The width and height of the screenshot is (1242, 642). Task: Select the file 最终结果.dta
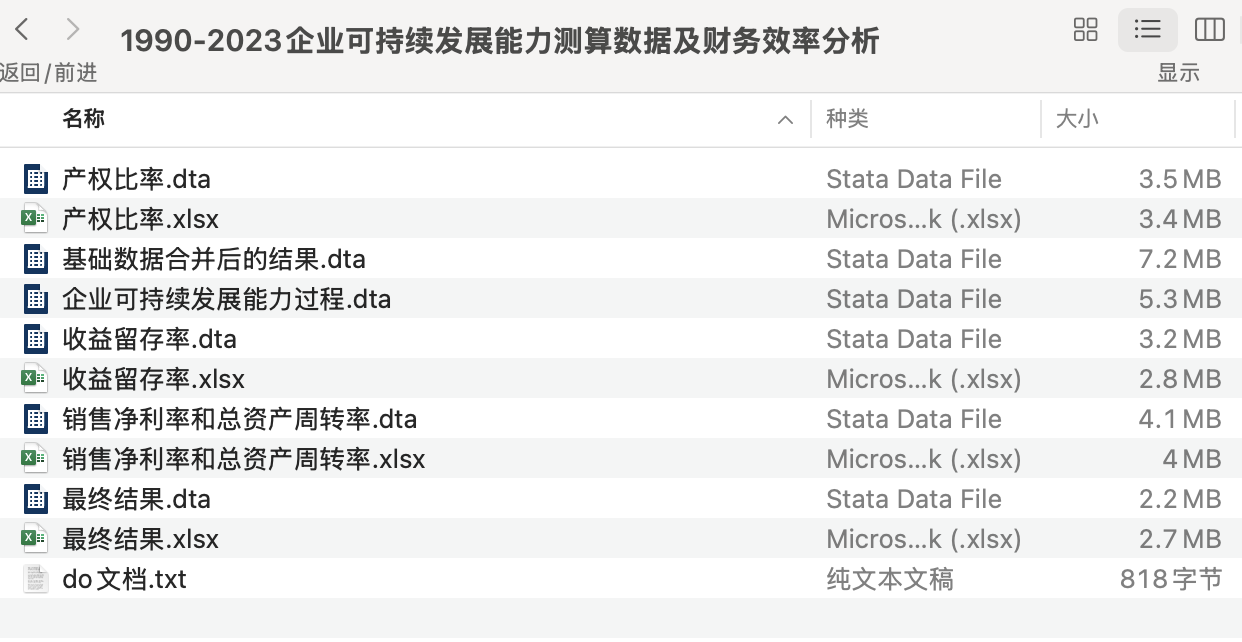click(x=137, y=499)
